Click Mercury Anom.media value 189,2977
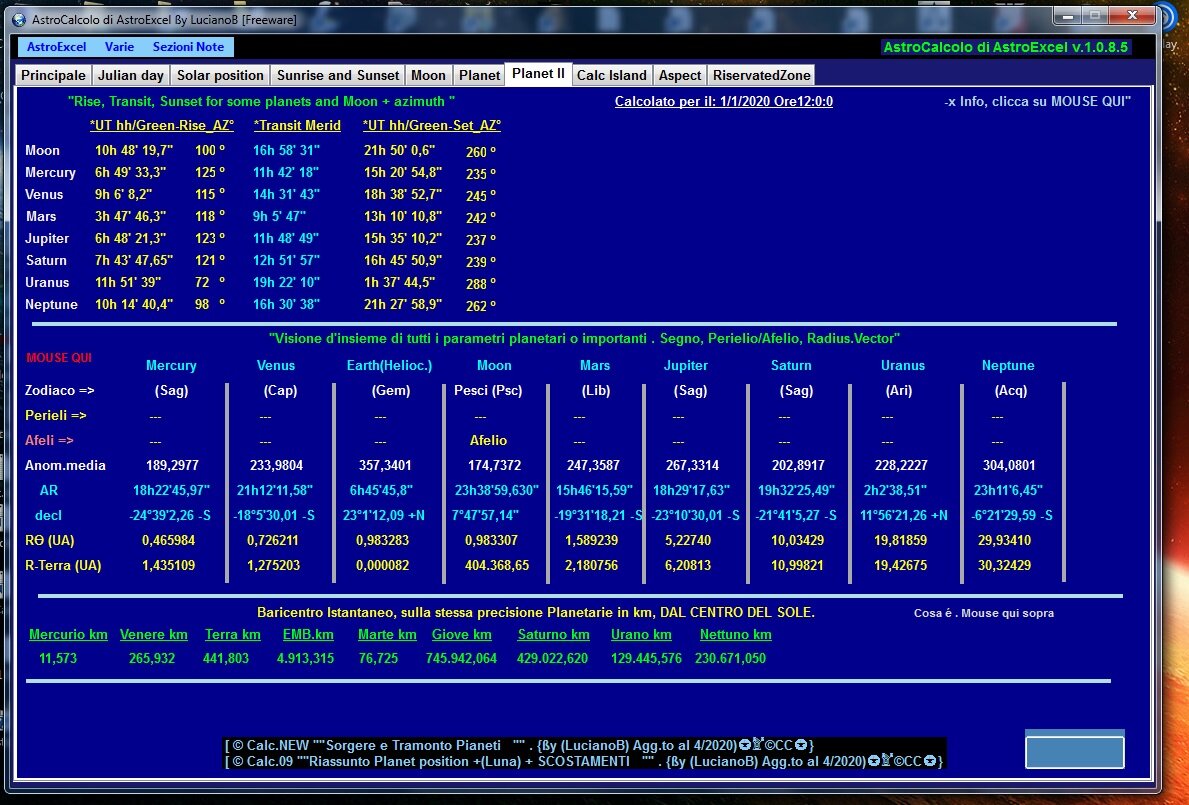This screenshot has width=1189, height=805. pos(171,465)
